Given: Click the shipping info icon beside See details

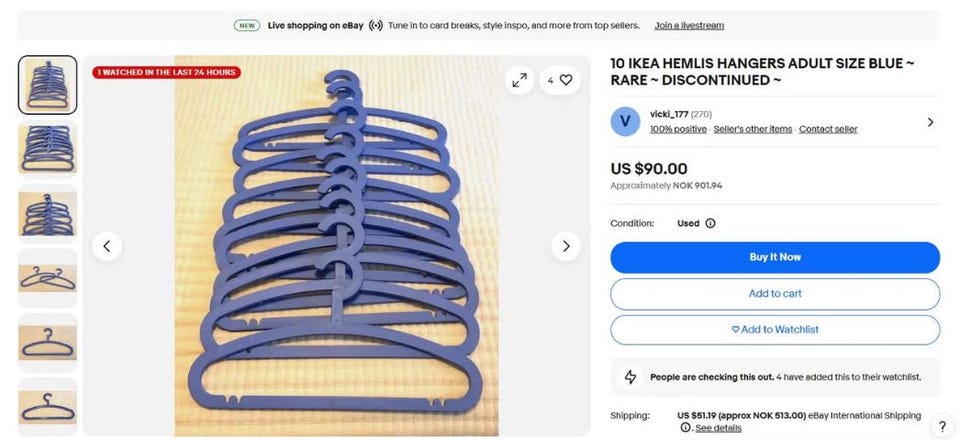Looking at the screenshot, I should [686, 428].
